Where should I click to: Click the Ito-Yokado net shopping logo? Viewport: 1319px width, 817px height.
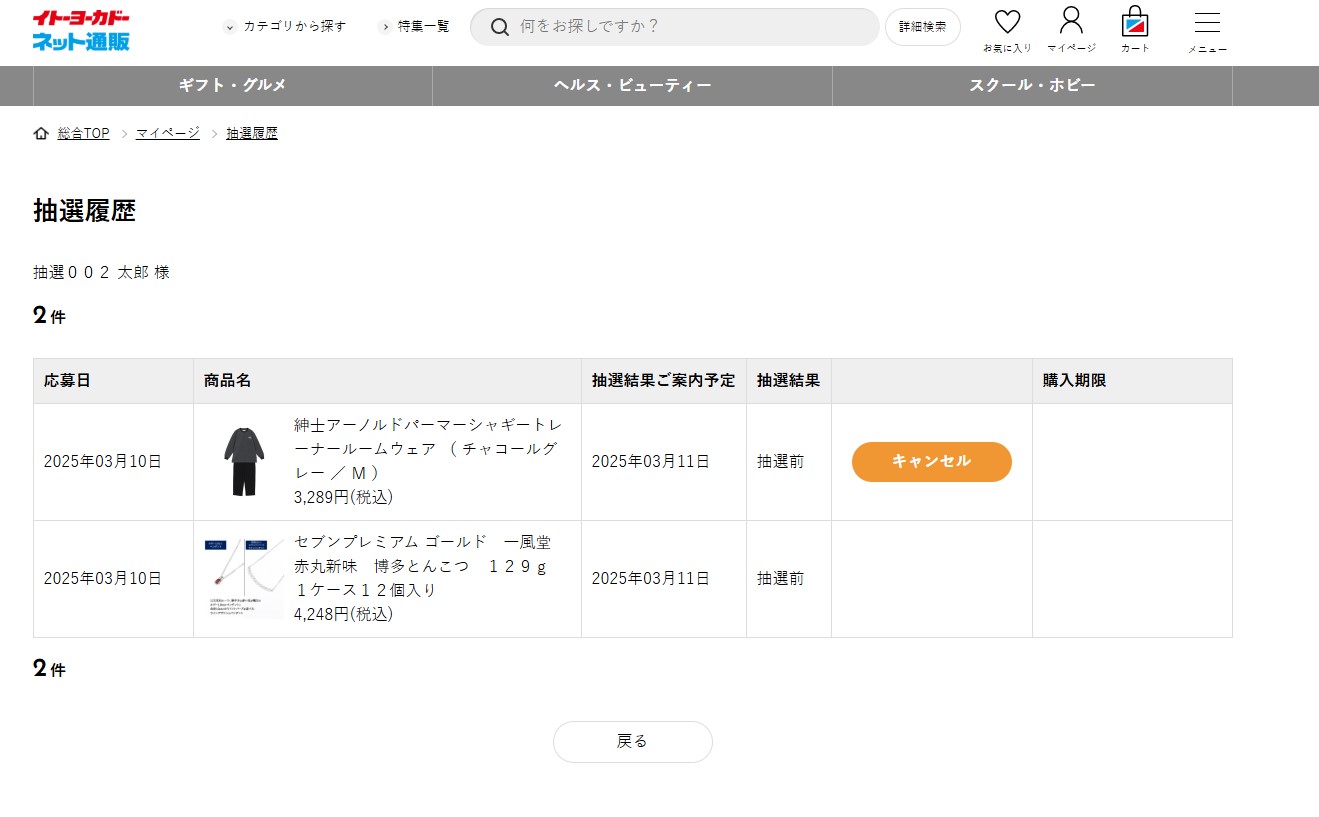click(x=81, y=30)
